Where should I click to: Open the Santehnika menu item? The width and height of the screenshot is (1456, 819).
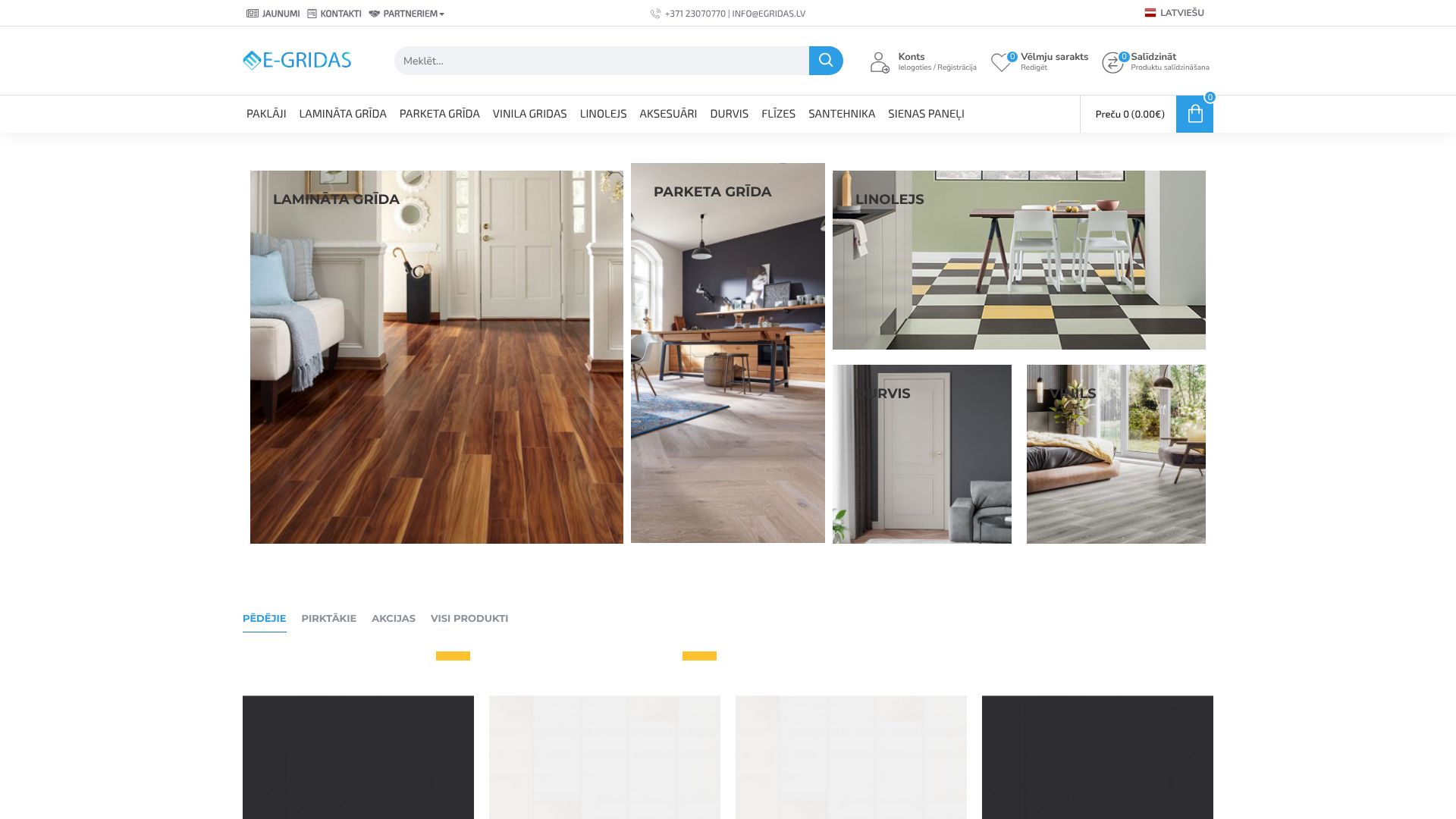click(x=841, y=114)
